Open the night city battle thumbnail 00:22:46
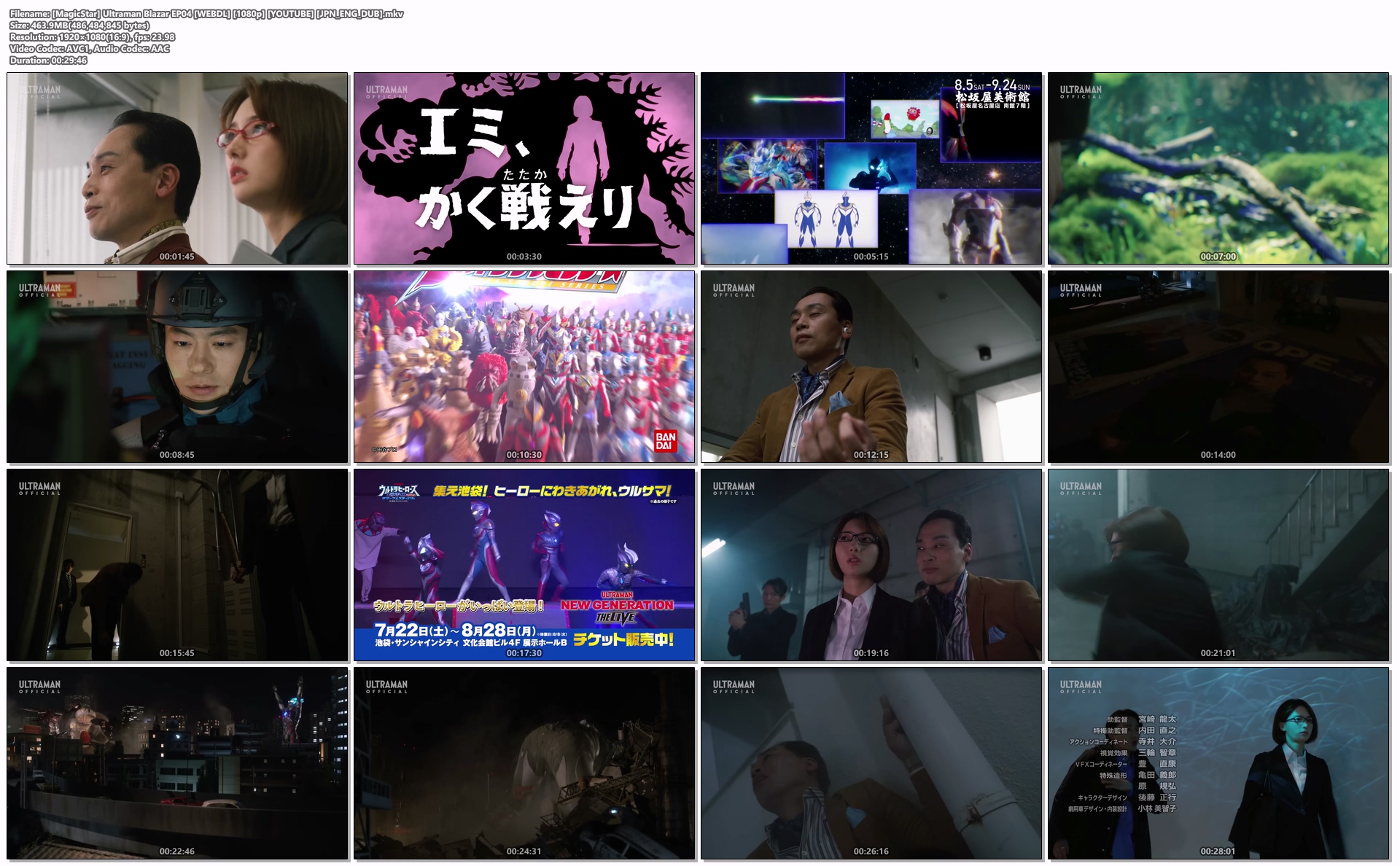Viewport: 1400px width, 866px height. [x=177, y=763]
